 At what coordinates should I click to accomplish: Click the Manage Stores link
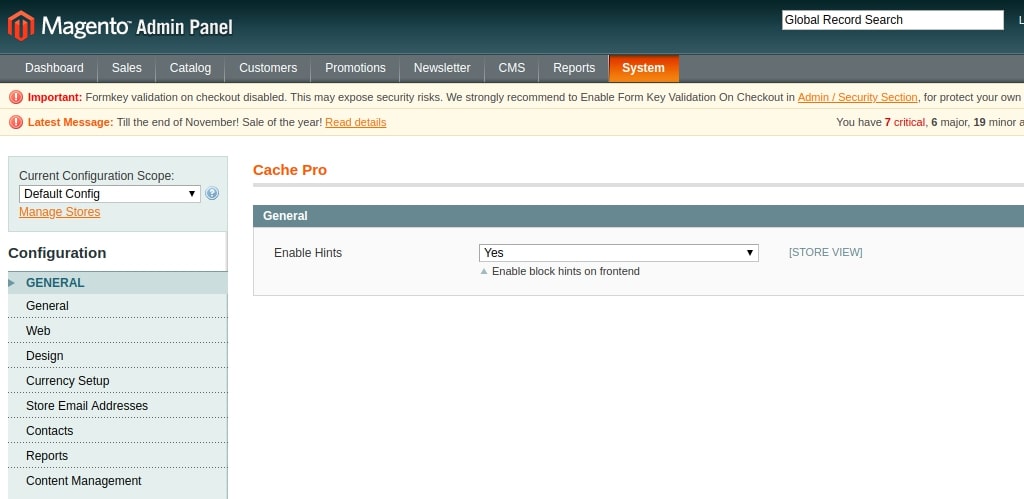click(59, 212)
